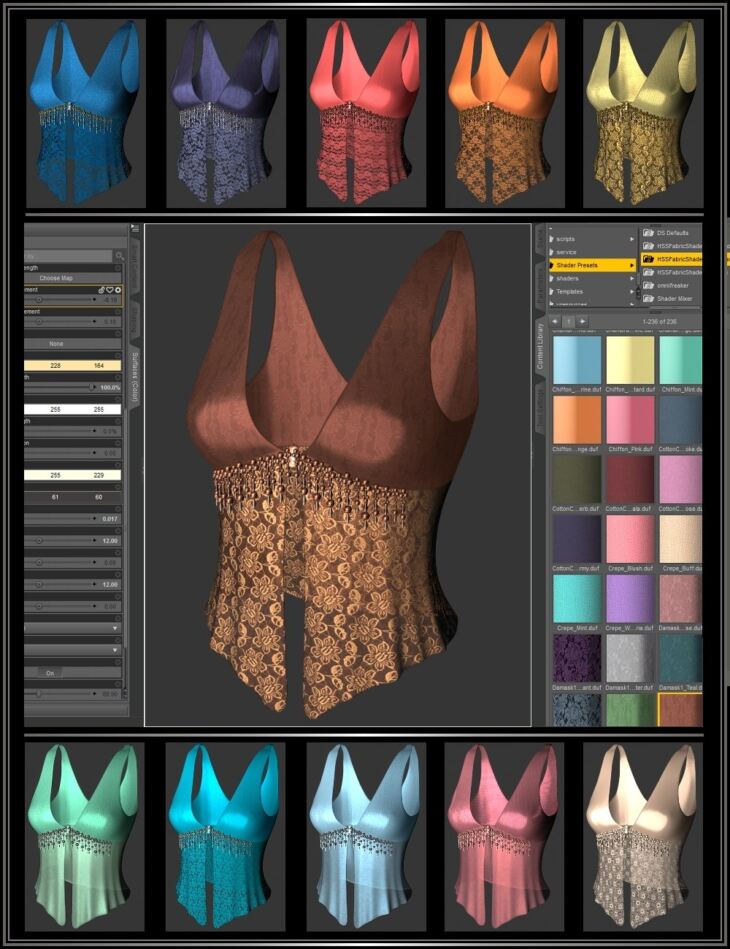Open the omnifreaker shader folder
Screen dimensions: 730x949
pyautogui.click(x=672, y=285)
